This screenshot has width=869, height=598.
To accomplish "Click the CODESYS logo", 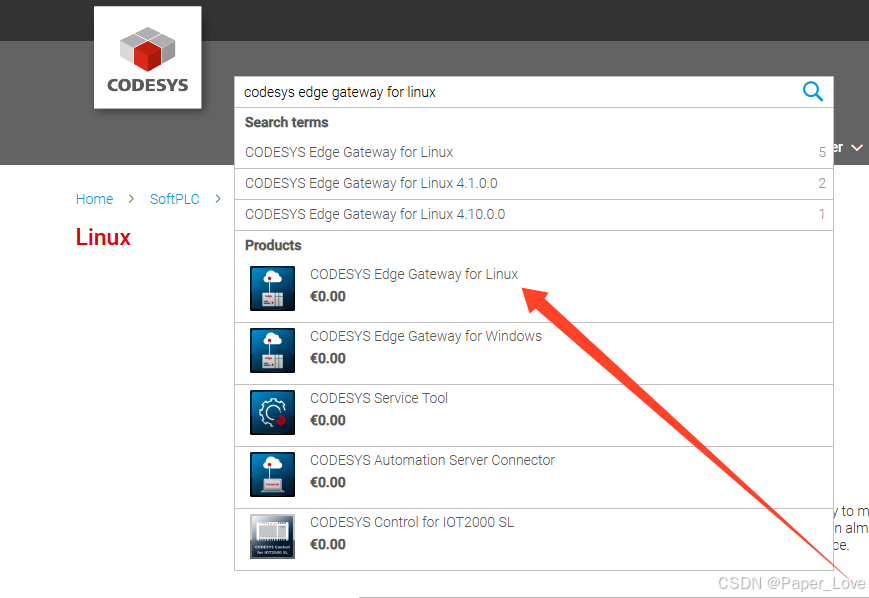I will (147, 58).
